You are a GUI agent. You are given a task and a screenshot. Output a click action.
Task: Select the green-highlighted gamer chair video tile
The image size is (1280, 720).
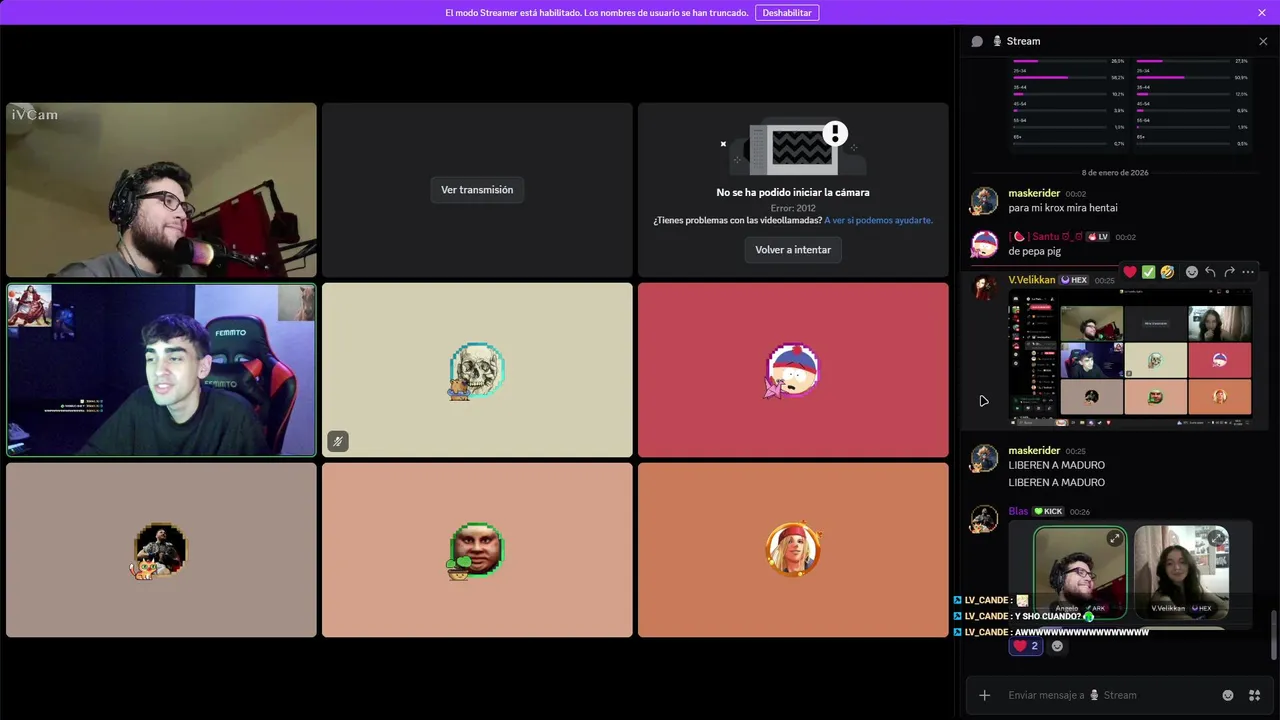click(x=161, y=370)
